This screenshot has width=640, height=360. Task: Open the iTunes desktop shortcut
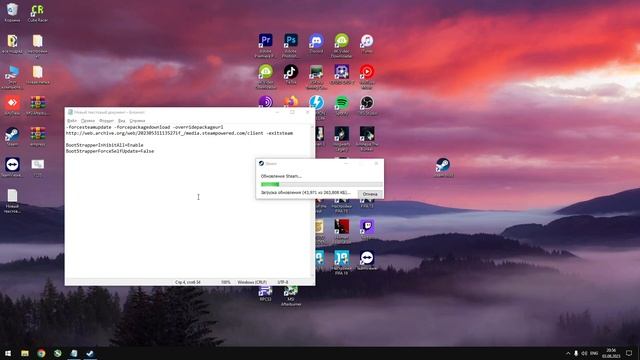point(367,43)
